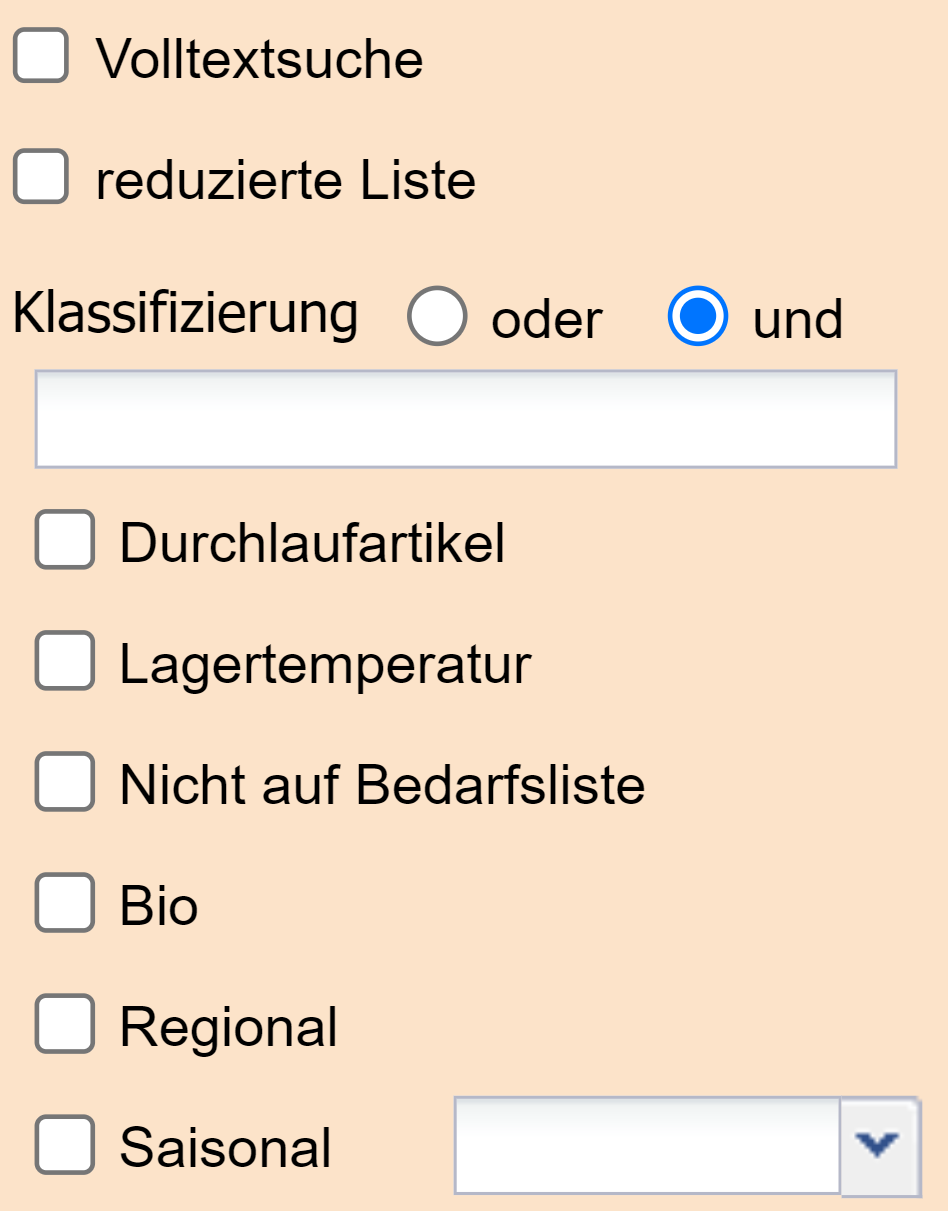Image resolution: width=948 pixels, height=1211 pixels.
Task: Click the 'reduzierte Liste' label text
Action: (285, 180)
